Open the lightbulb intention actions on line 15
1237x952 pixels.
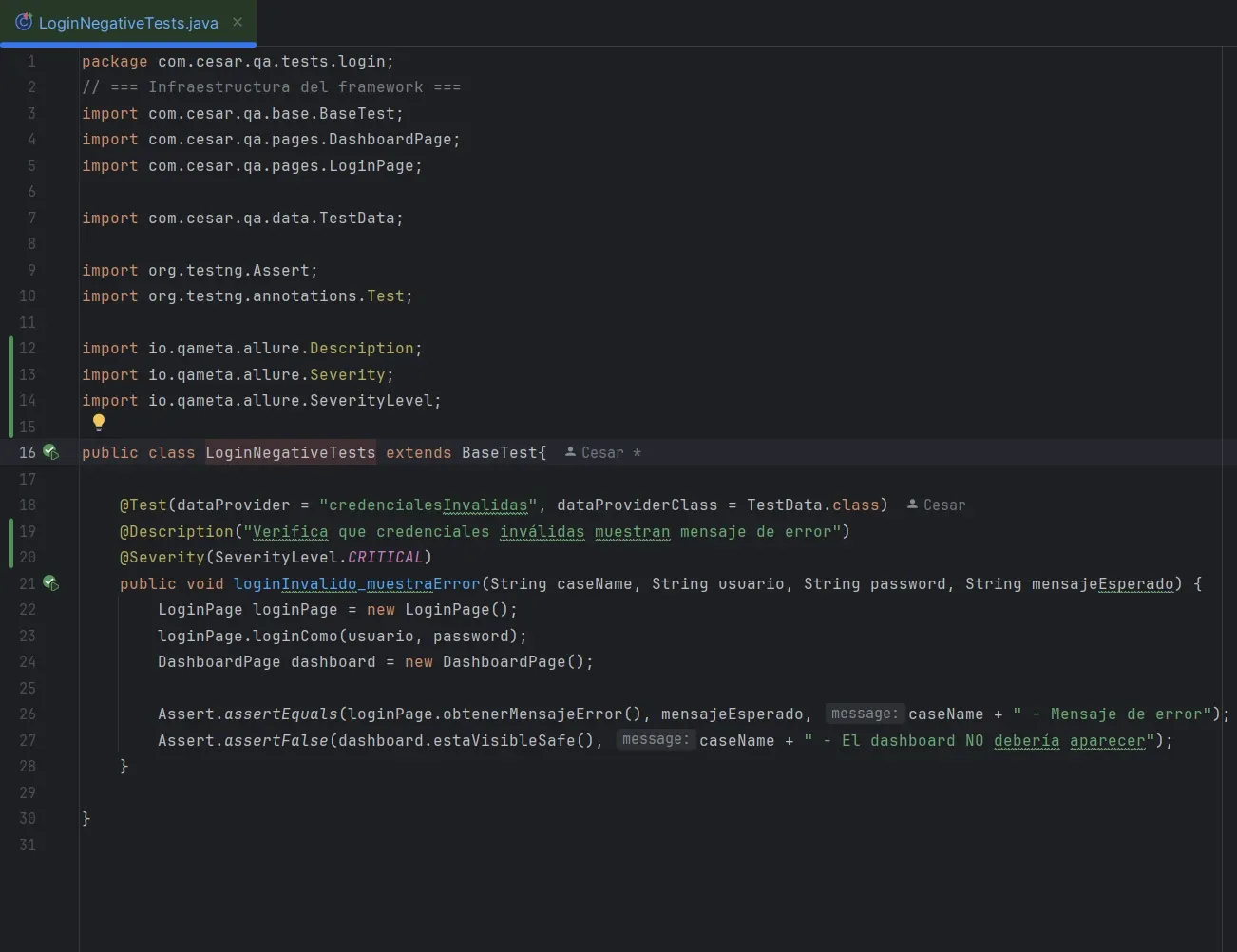coord(99,421)
